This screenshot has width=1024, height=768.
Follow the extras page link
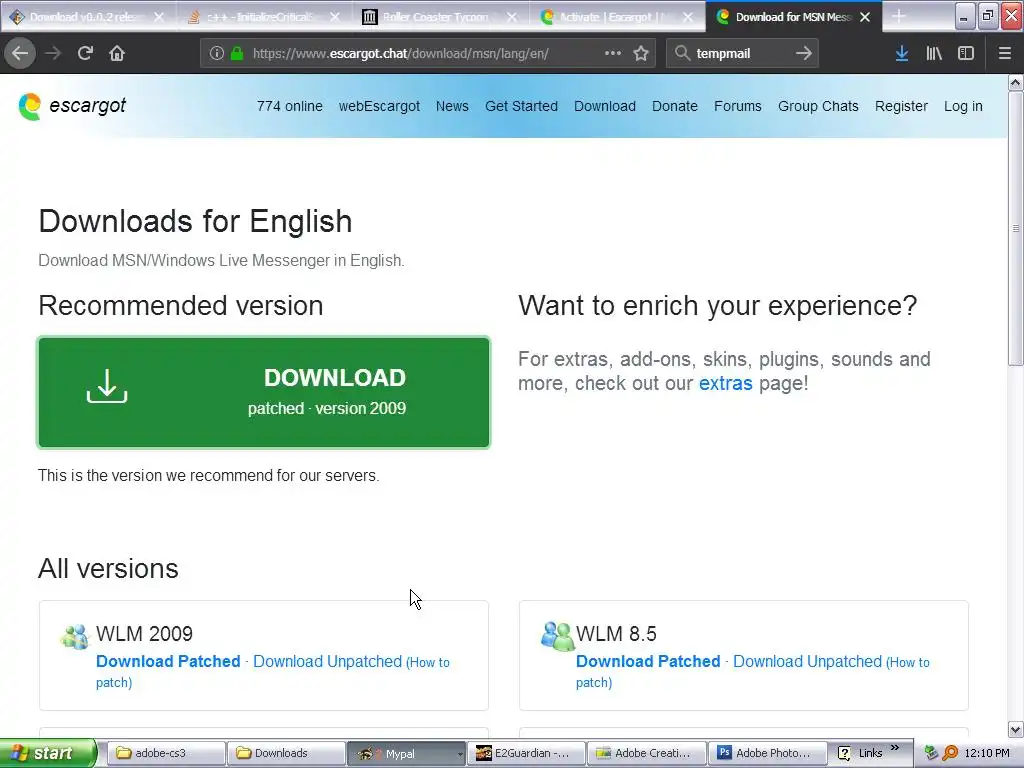point(726,383)
